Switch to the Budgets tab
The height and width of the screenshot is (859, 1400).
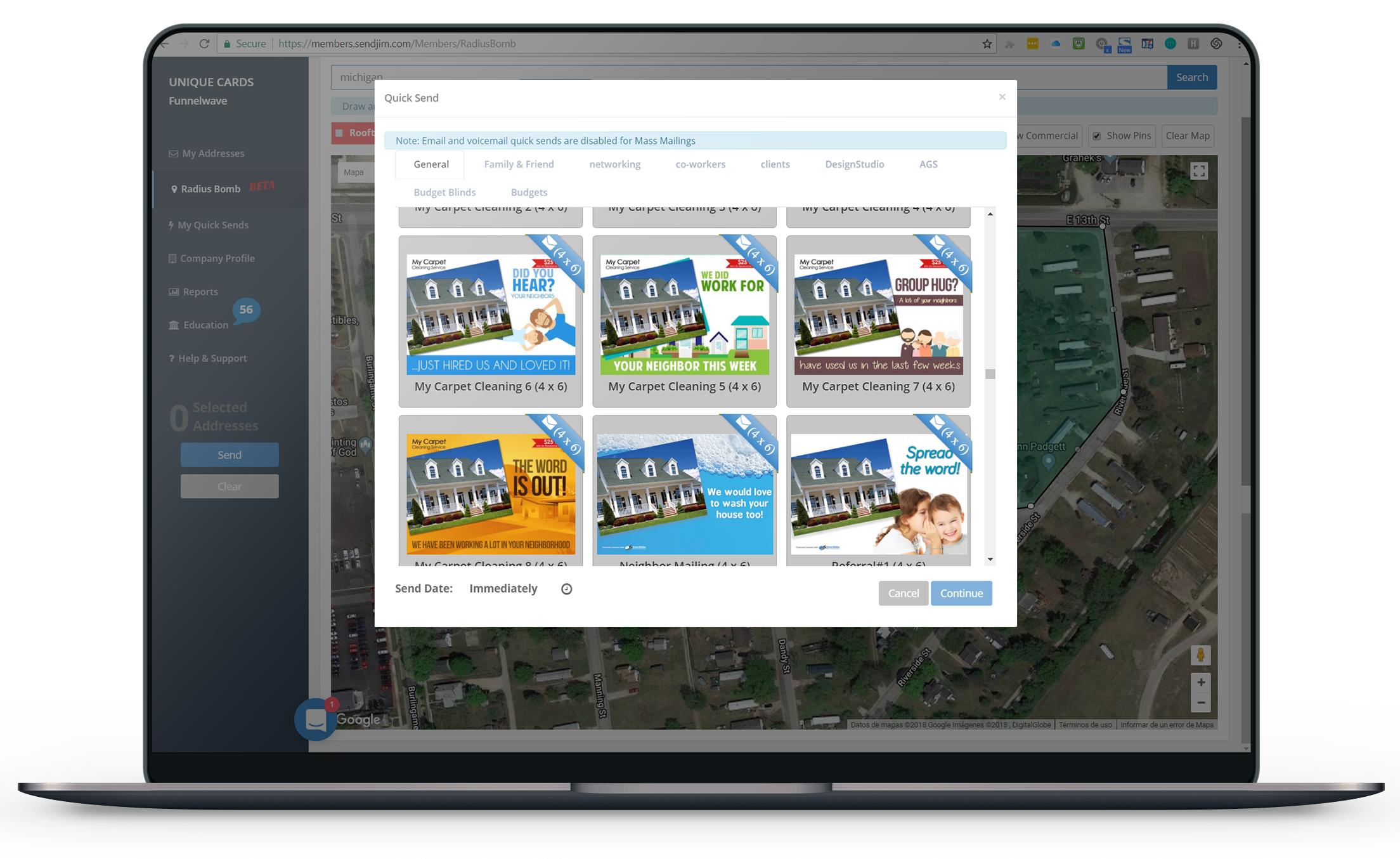(x=529, y=192)
